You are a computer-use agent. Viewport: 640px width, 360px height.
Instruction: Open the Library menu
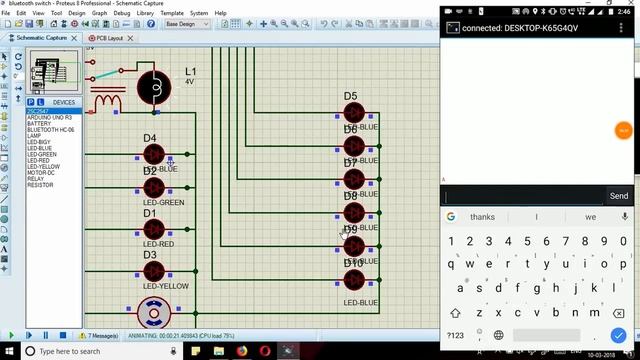click(x=145, y=13)
